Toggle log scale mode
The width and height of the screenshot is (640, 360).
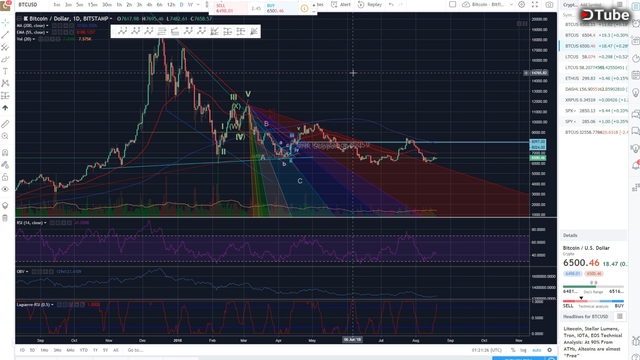(x=523, y=350)
